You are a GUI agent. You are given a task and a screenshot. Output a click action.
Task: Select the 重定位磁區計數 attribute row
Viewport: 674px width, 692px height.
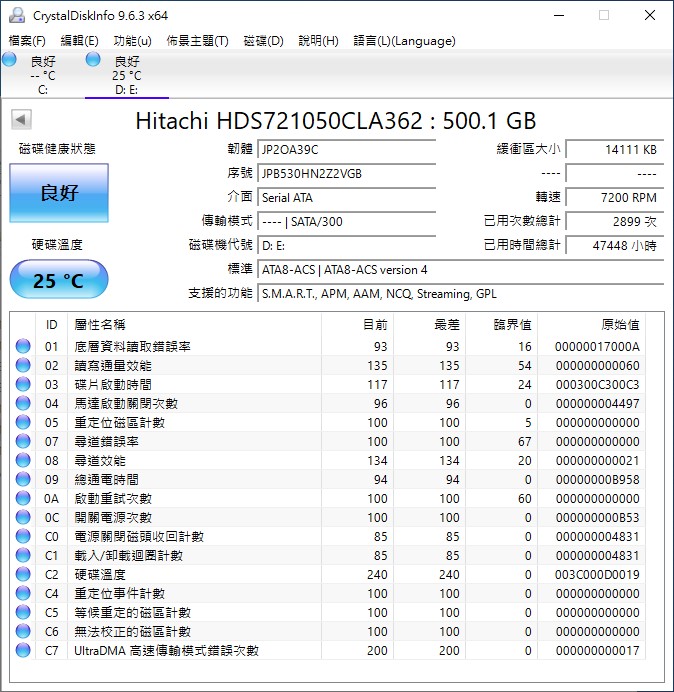pyautogui.click(x=328, y=422)
